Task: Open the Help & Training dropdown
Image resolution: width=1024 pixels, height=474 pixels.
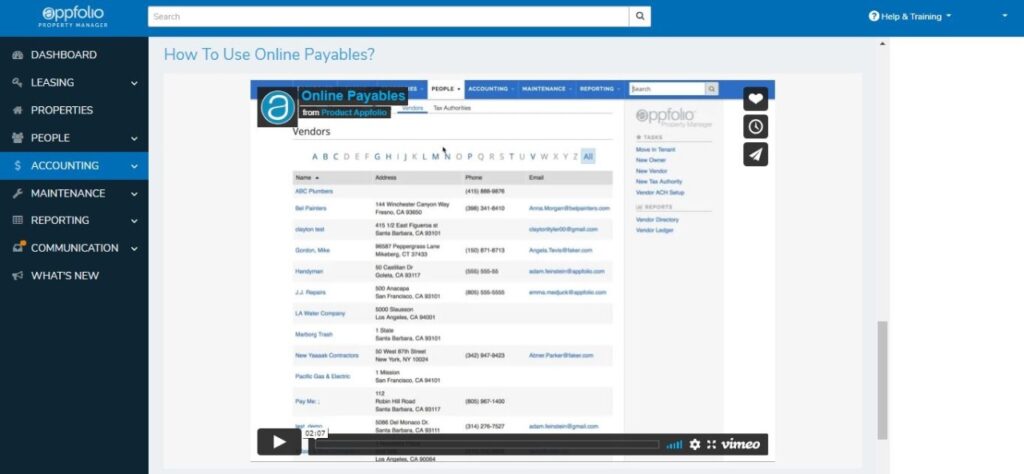Action: click(910, 16)
